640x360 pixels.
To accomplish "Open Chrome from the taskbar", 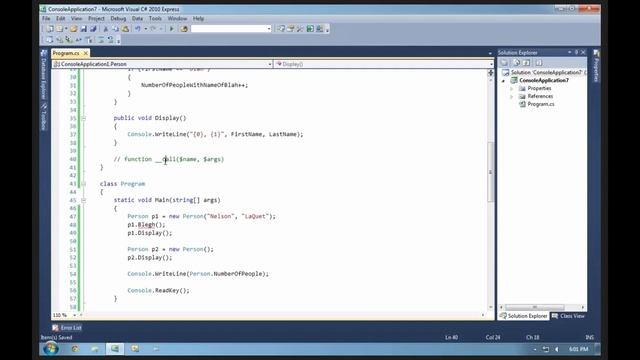I will click(x=75, y=349).
